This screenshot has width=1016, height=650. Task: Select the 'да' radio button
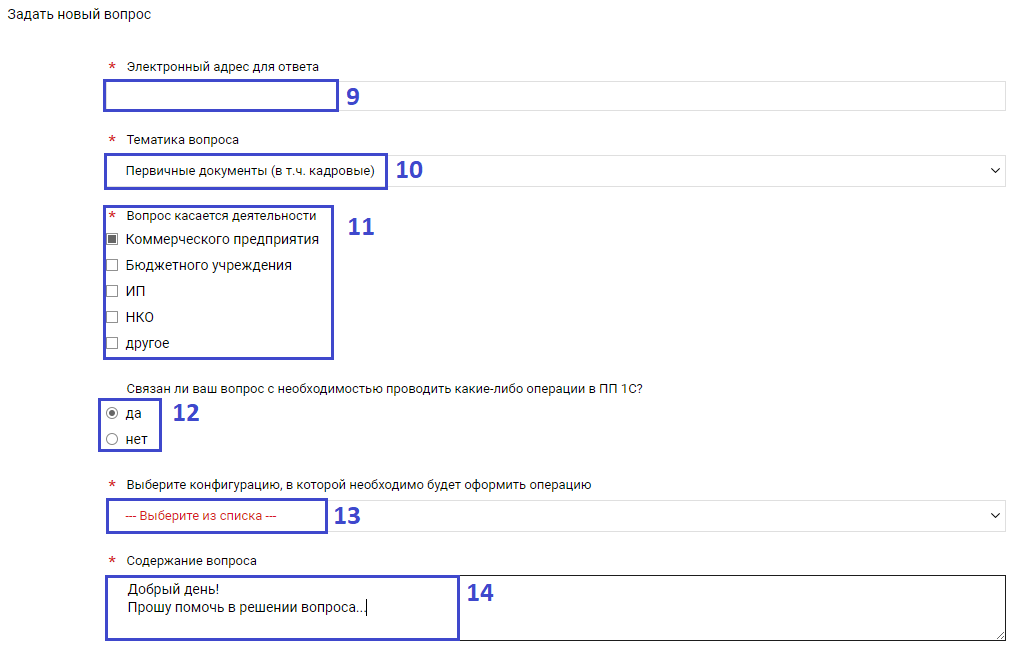point(112,413)
